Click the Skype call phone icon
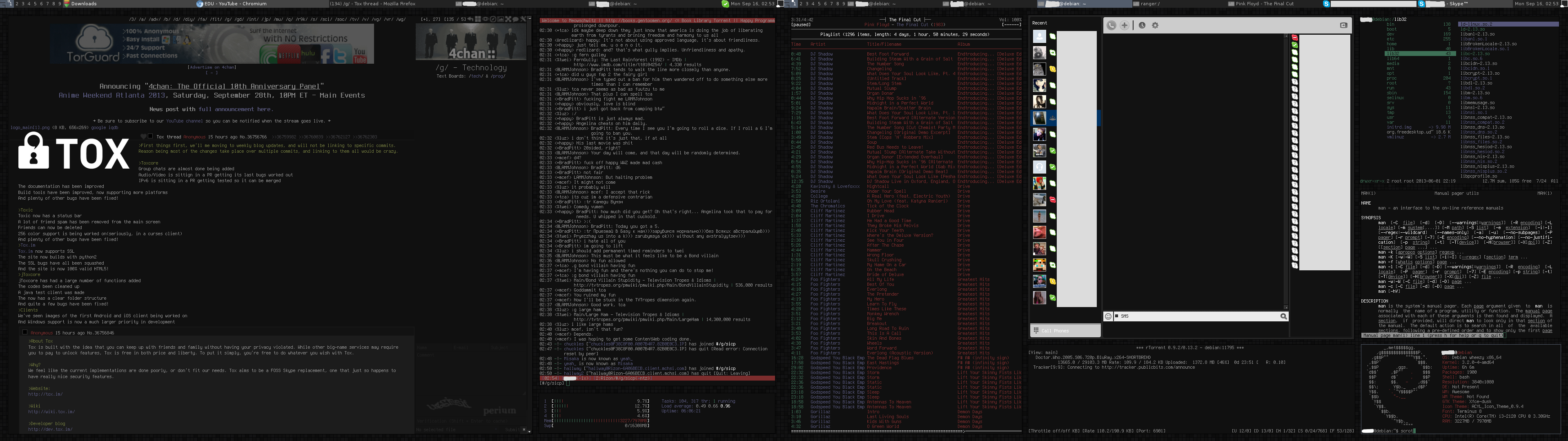This screenshot has height=441, width=1568. point(1111,25)
